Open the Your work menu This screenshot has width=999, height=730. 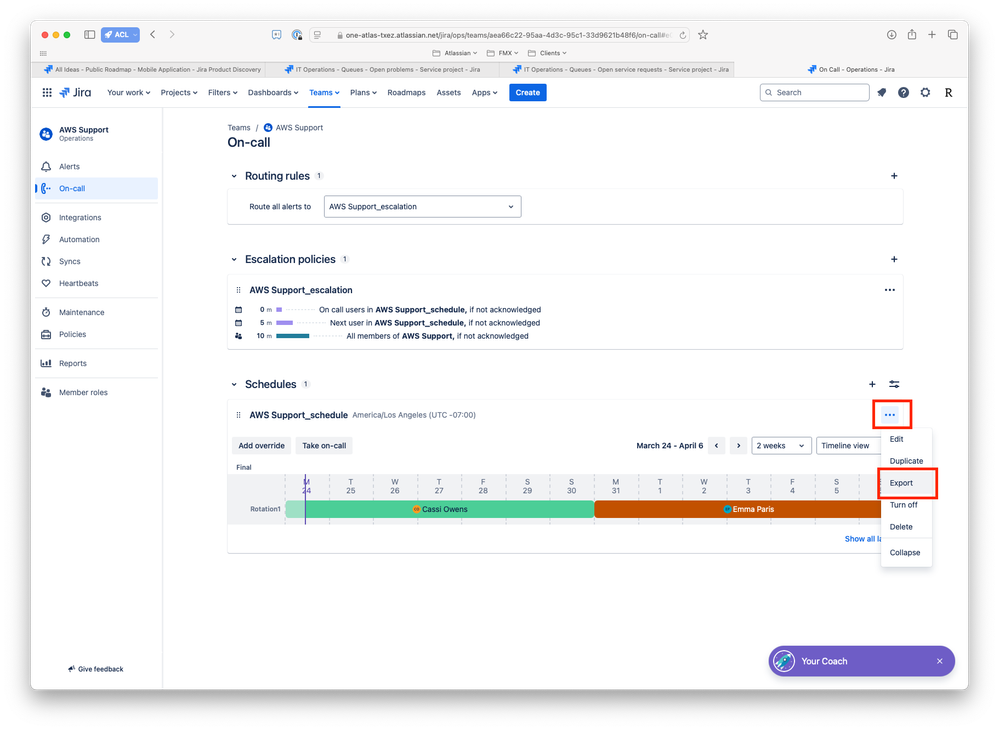click(x=129, y=92)
